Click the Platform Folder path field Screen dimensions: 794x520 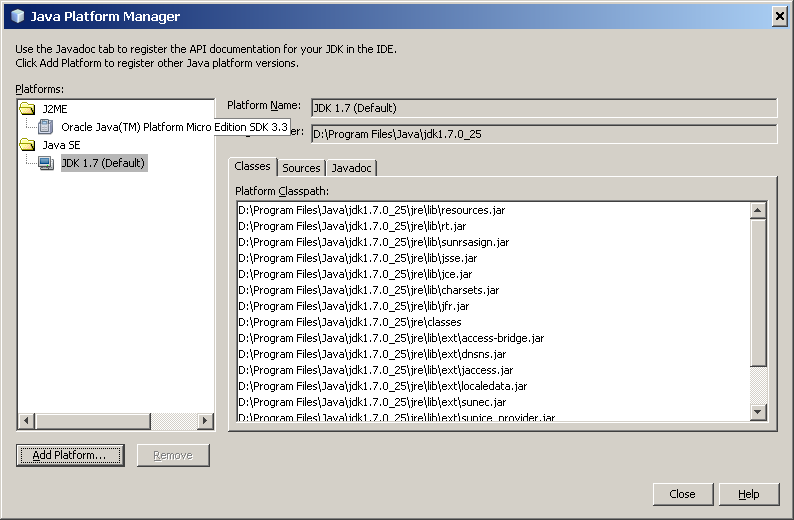click(544, 134)
